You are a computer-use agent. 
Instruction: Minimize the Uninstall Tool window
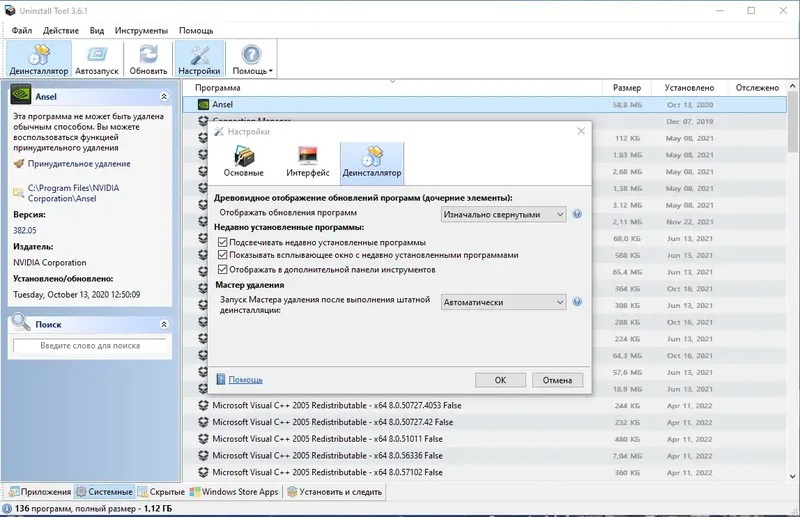(x=720, y=10)
